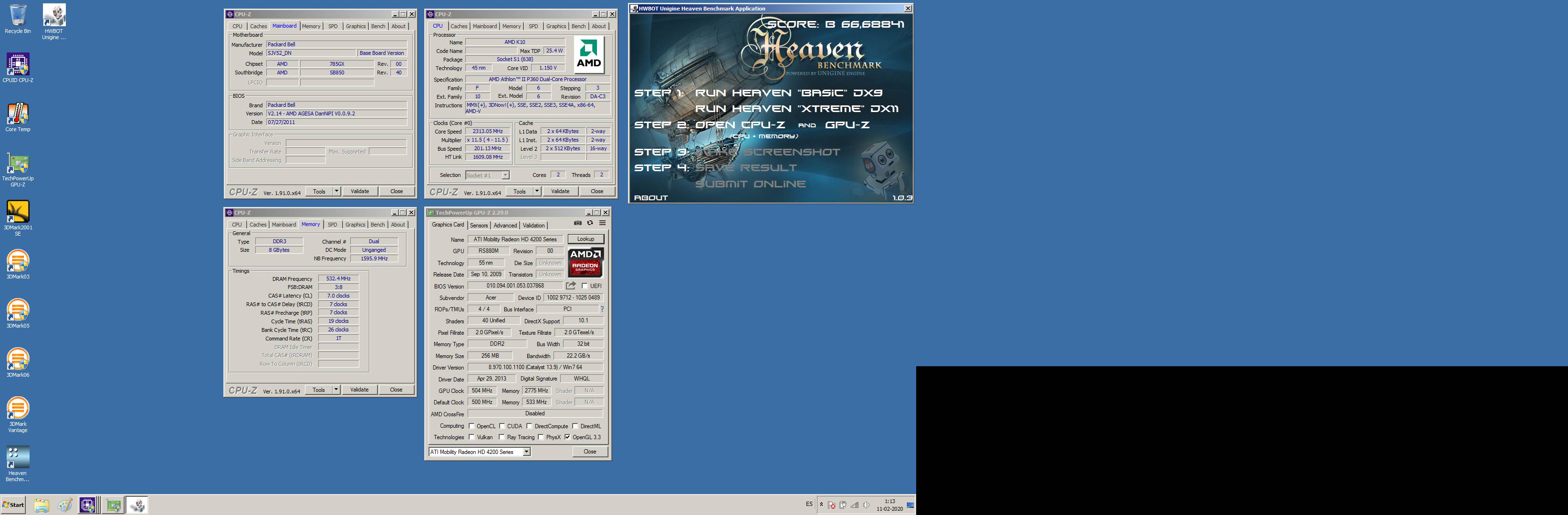Show hidden tray icons with the arrow
This screenshot has height=515, width=1568.
[x=821, y=505]
